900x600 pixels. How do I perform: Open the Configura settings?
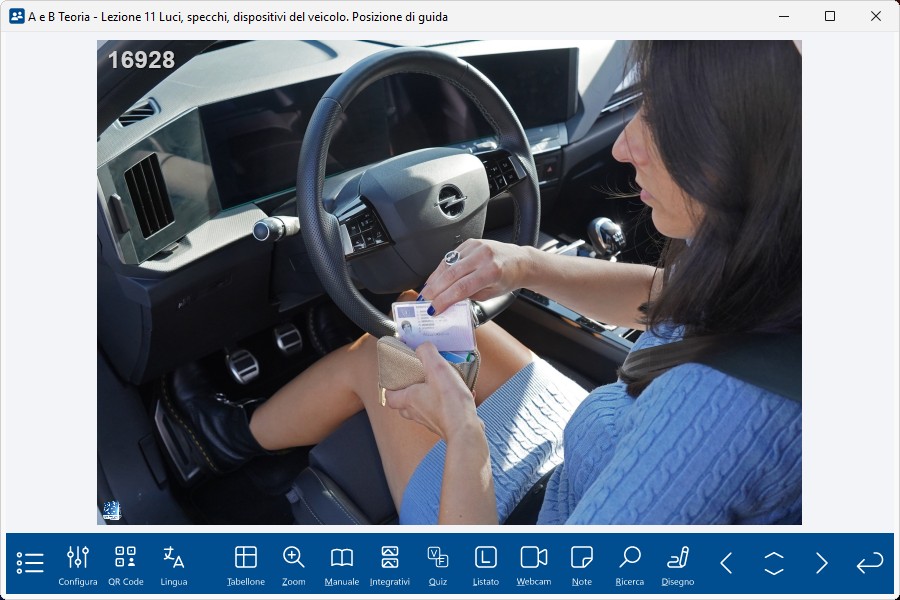tap(78, 565)
